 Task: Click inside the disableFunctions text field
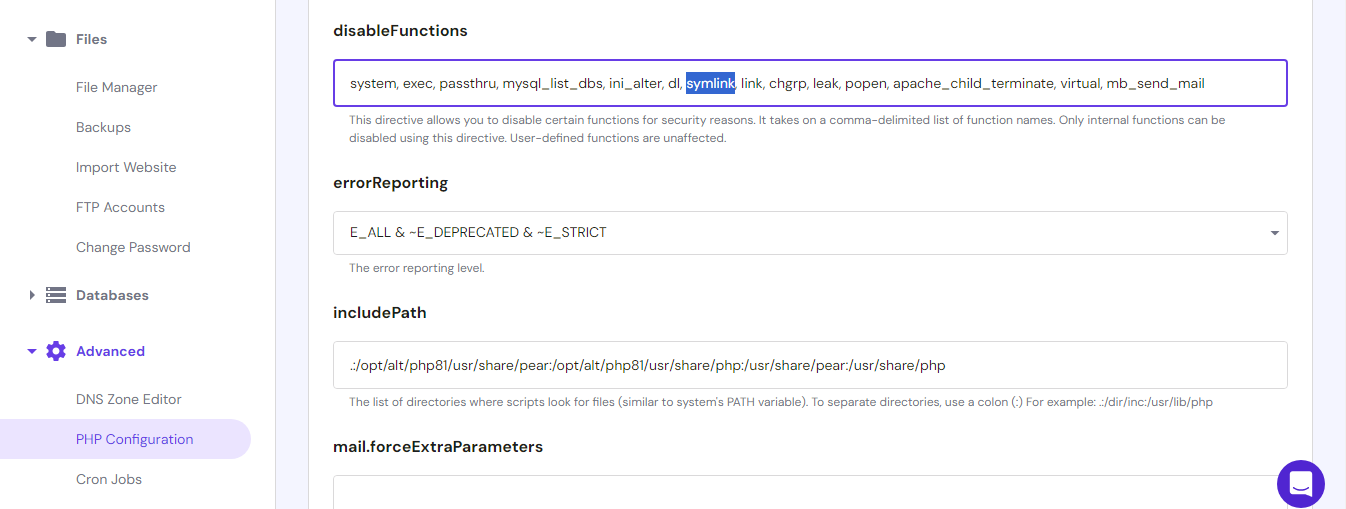[x=1240, y=83]
